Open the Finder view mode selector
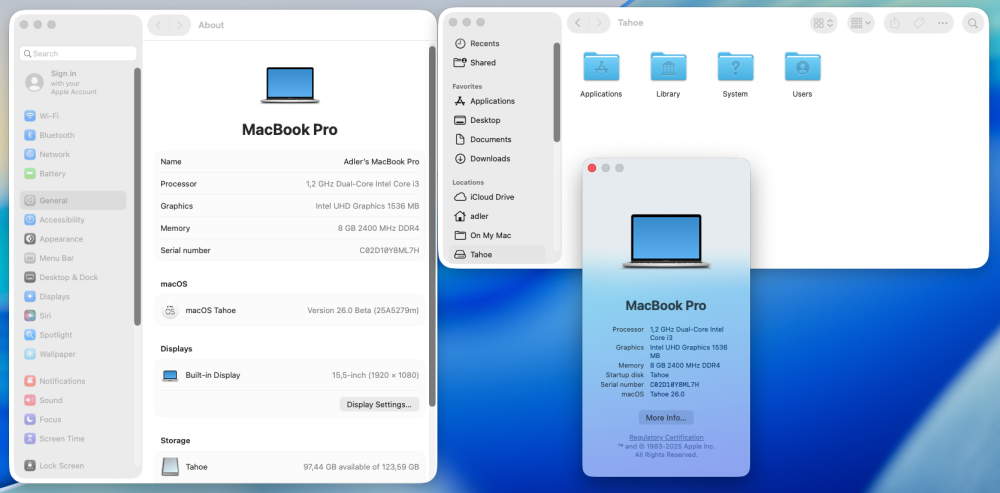The height and width of the screenshot is (493, 1000). [x=823, y=23]
